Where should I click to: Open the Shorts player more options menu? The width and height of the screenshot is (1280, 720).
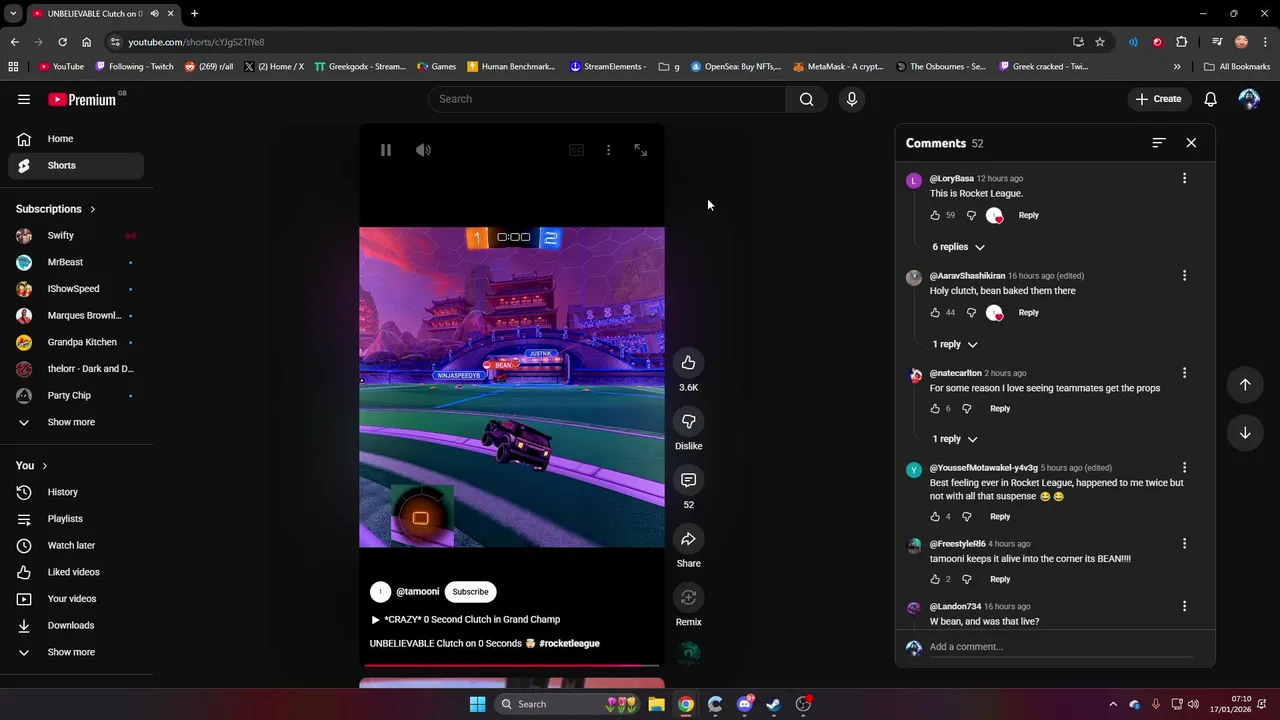tap(608, 150)
